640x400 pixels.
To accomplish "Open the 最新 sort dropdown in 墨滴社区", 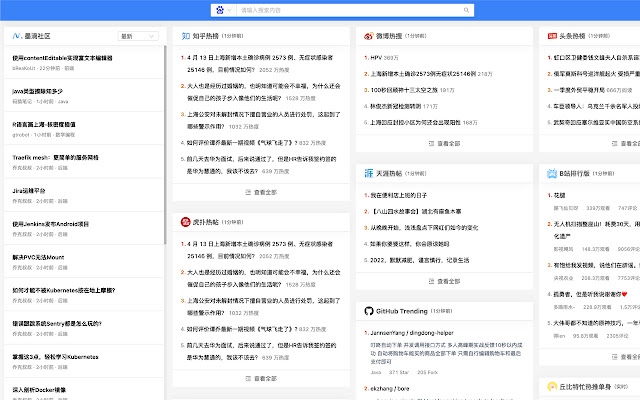I will pos(138,36).
